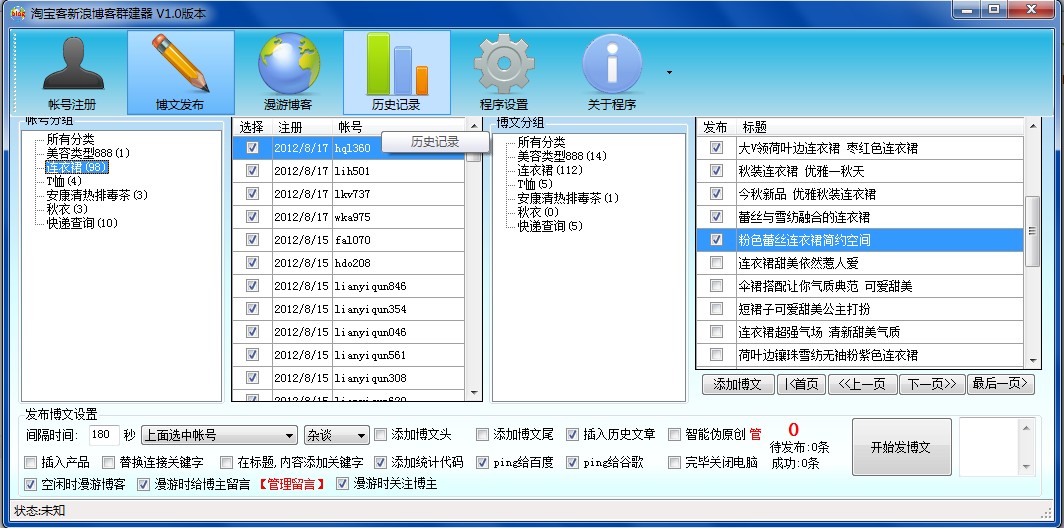Screen dimensions: 1064x528
Task: Select T恤 (4) account group
Action: 64,181
